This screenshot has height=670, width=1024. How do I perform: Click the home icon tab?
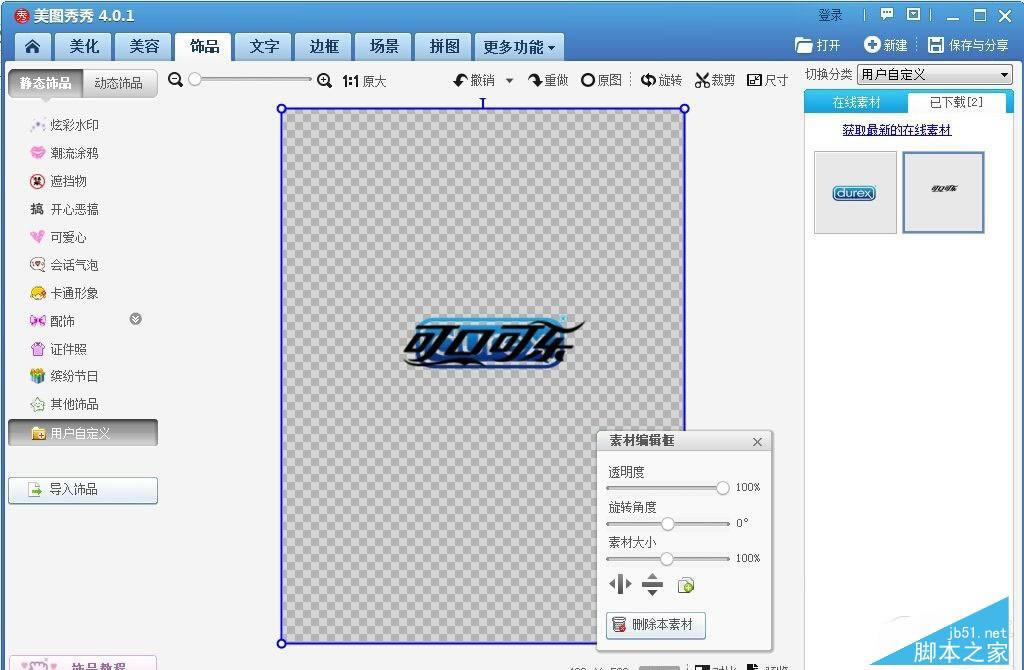(33, 46)
